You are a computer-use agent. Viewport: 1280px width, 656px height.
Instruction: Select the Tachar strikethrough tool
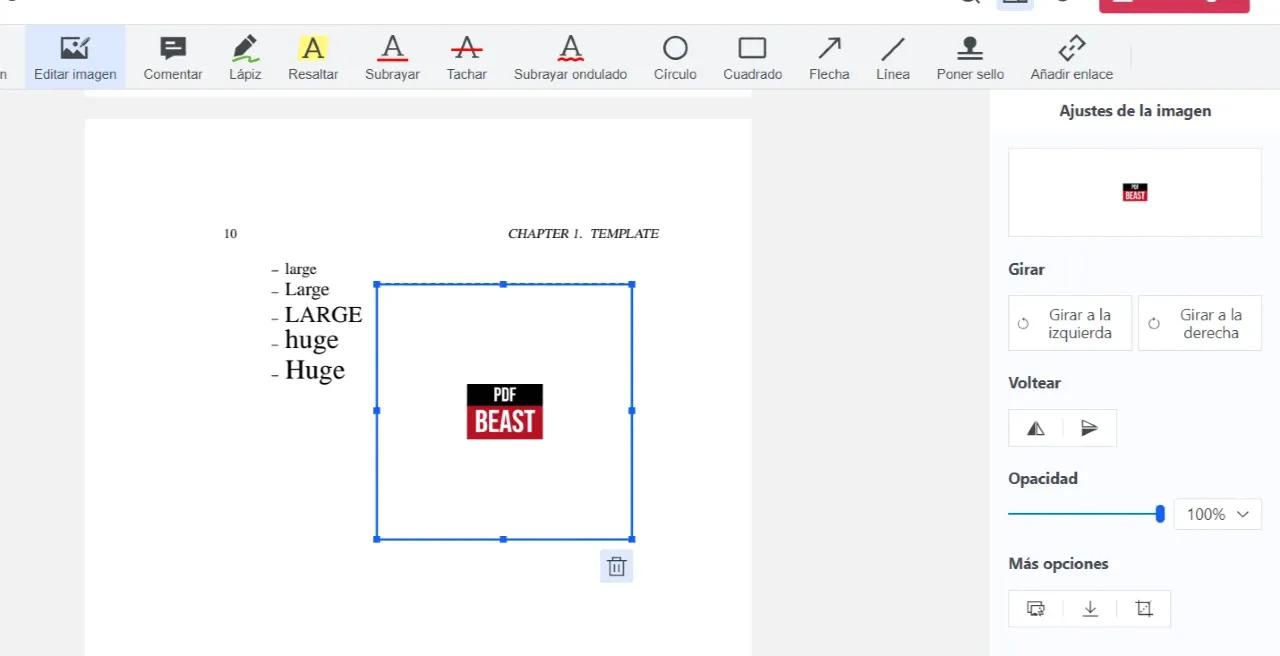pyautogui.click(x=466, y=58)
